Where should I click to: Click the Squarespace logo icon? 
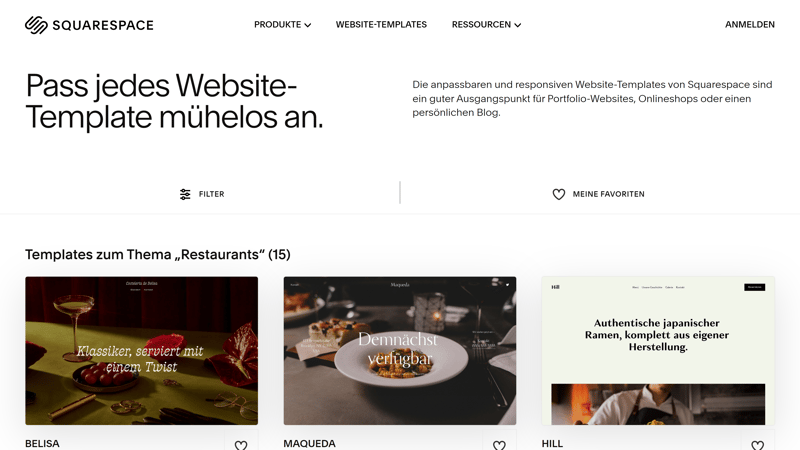(x=36, y=25)
